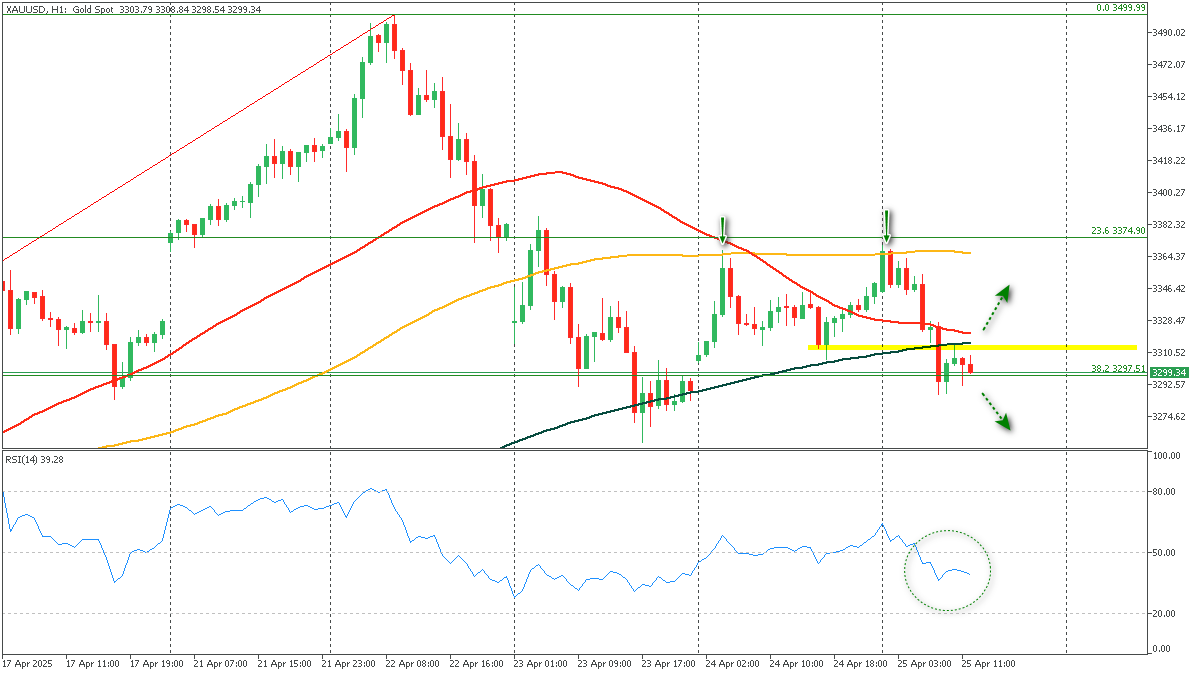The height and width of the screenshot is (675, 1200).
Task: Click the RSI(14) 39.28 indicator label
Action: tap(33, 459)
